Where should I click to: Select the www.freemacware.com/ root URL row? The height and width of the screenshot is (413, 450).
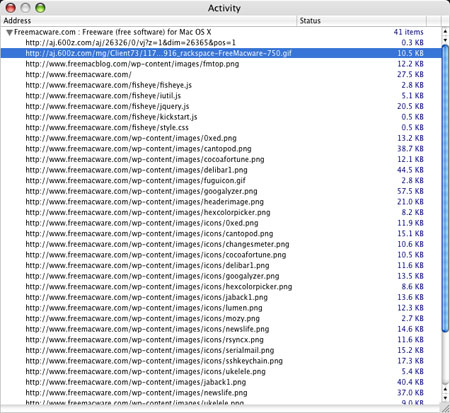coord(221,75)
